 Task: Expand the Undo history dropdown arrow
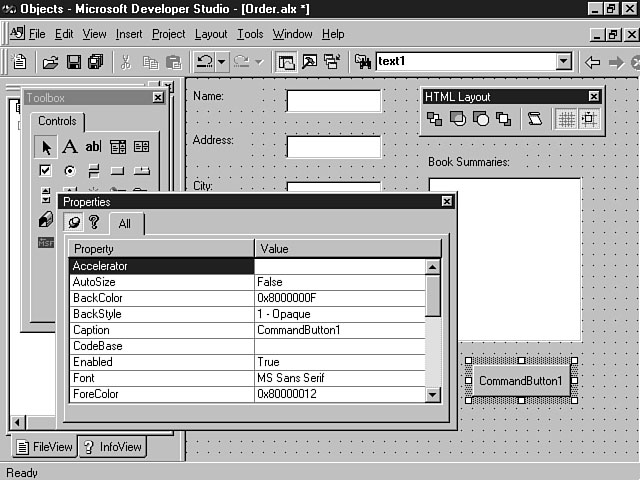[x=222, y=62]
